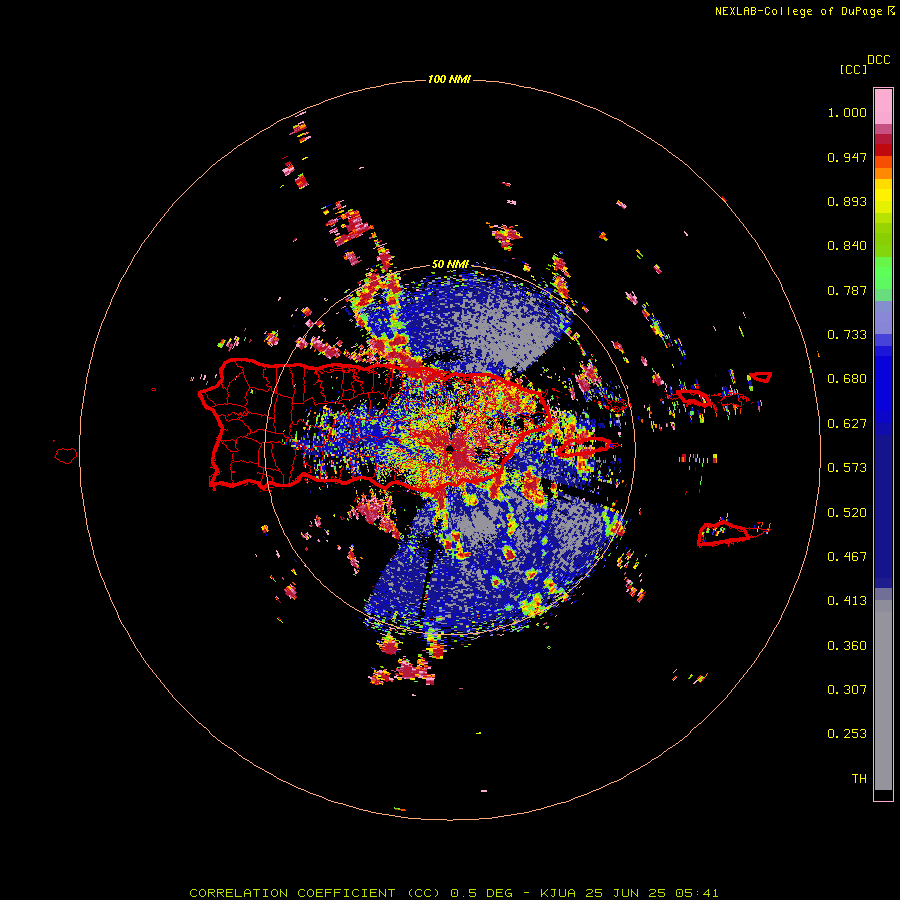Screen dimensions: 900x900
Task: Click the 0.680 value on color scale
Action: [x=847, y=379]
